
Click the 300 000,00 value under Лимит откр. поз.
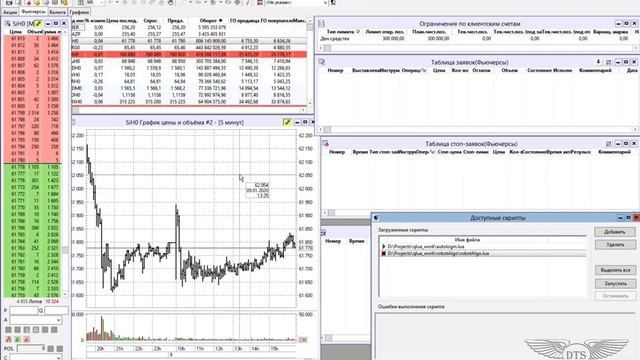[x=393, y=38]
